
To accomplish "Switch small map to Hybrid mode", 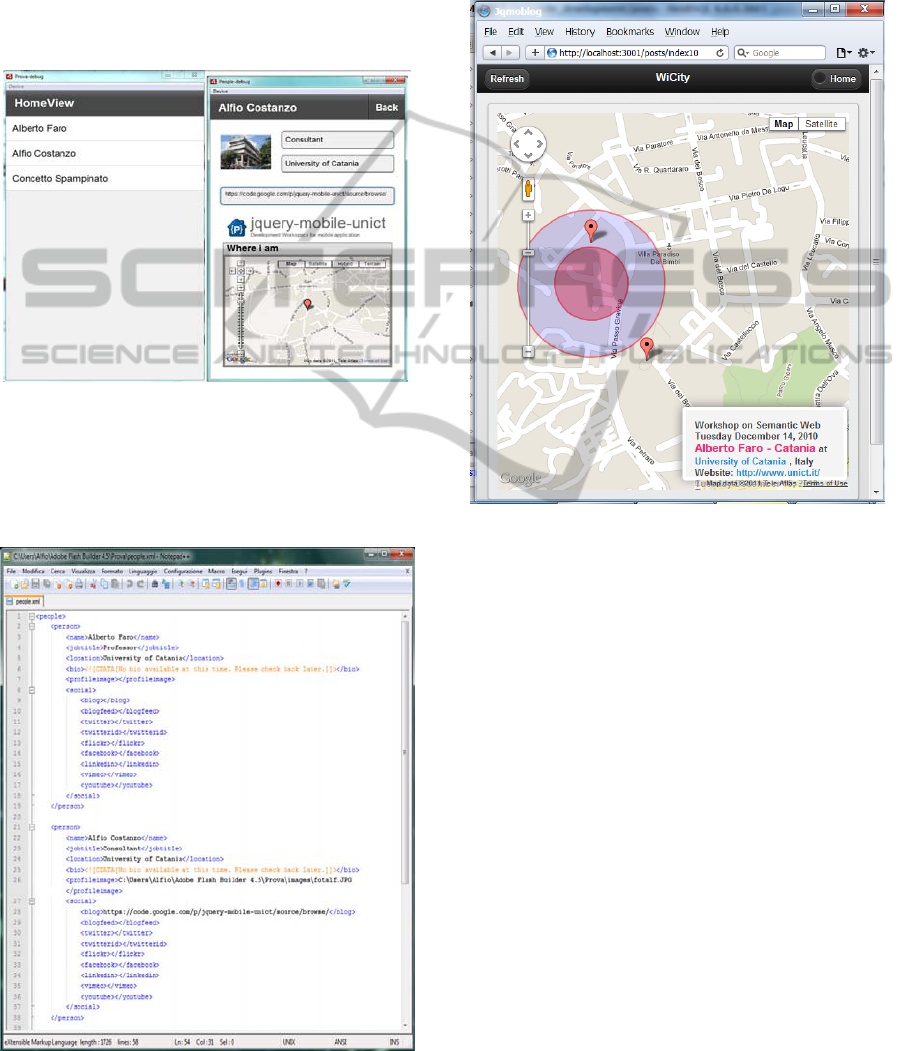I will click(344, 264).
